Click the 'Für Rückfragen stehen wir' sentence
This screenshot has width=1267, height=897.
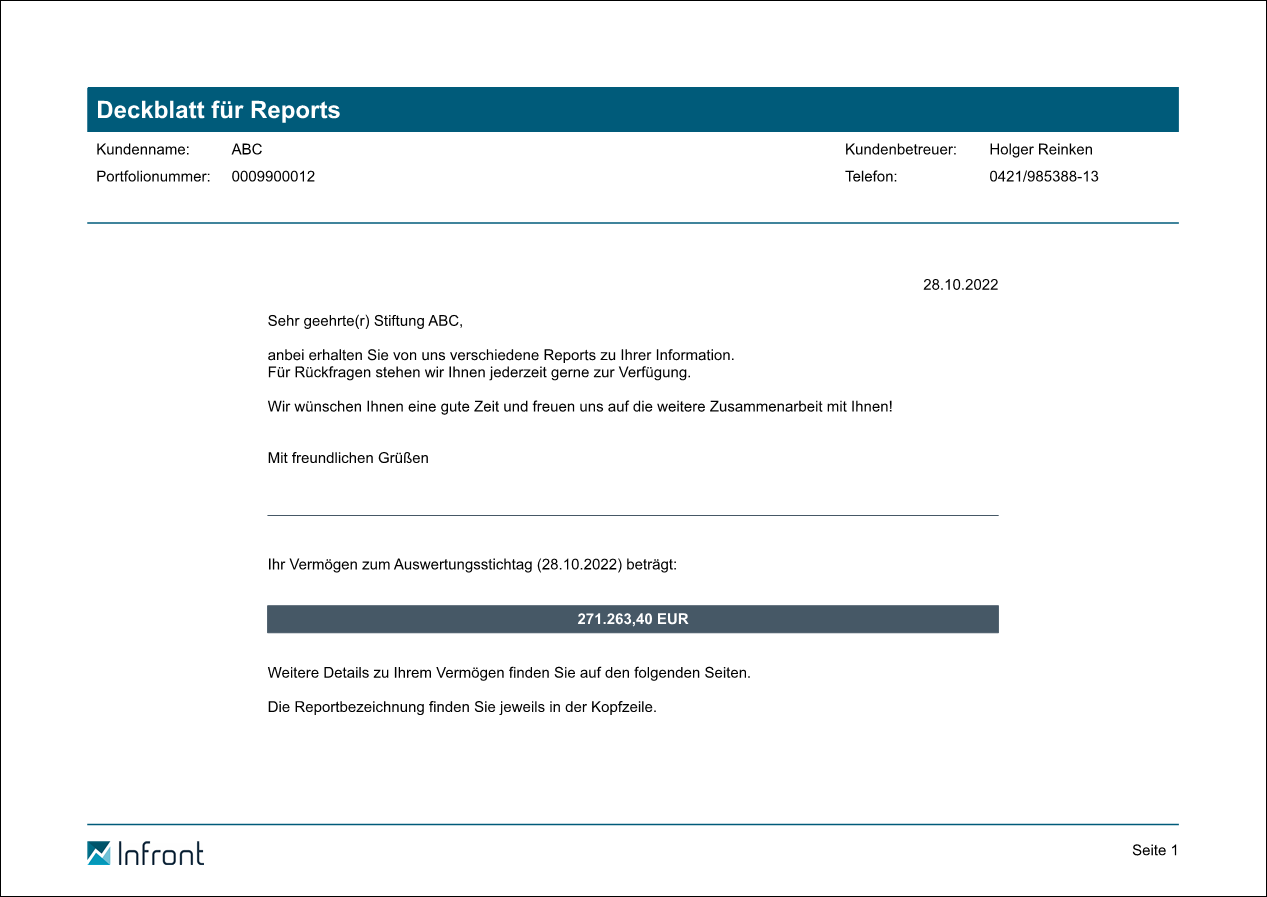tap(479, 373)
